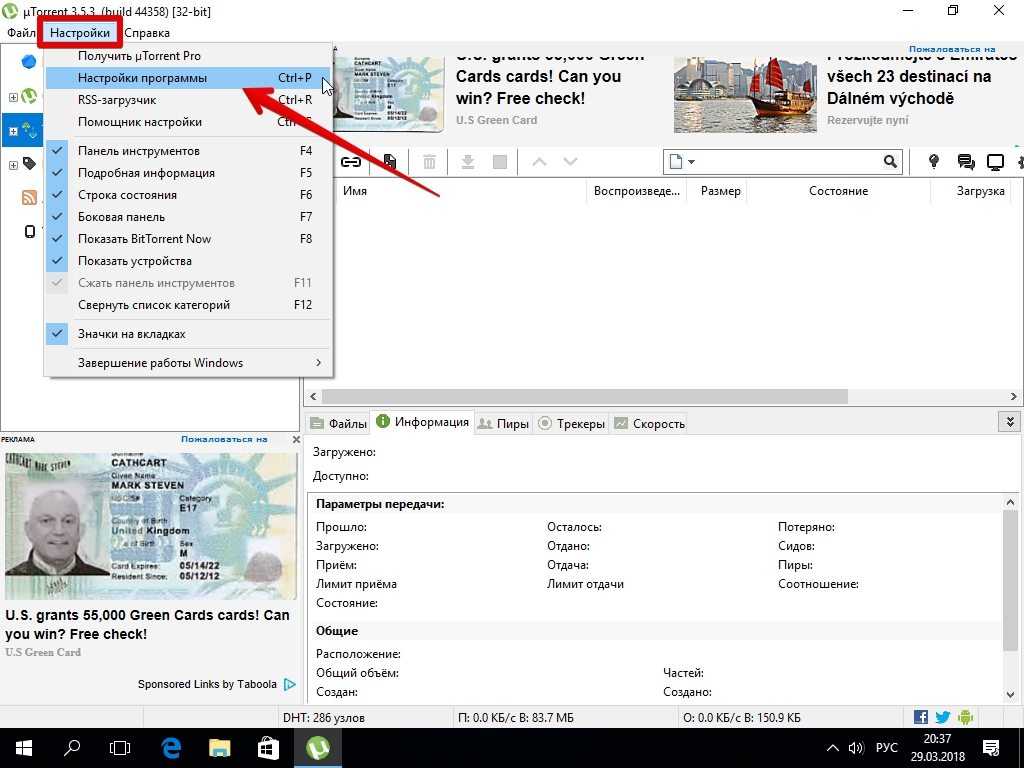The height and width of the screenshot is (768, 1024).
Task: Switch to the 'Трекеры' tab
Action: (x=572, y=424)
